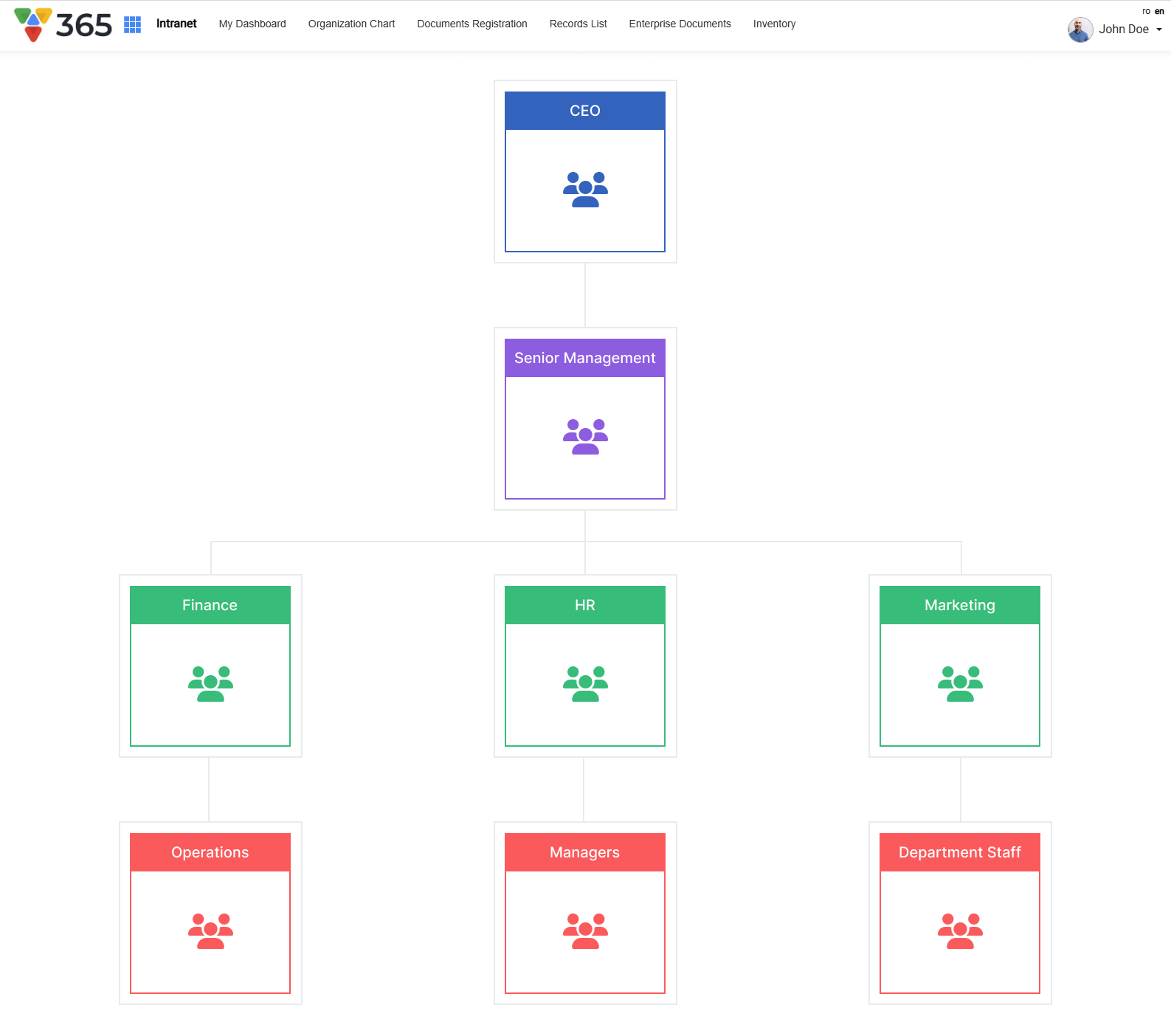
Task: Switch language to Romanian (ro)
Action: [1146, 11]
